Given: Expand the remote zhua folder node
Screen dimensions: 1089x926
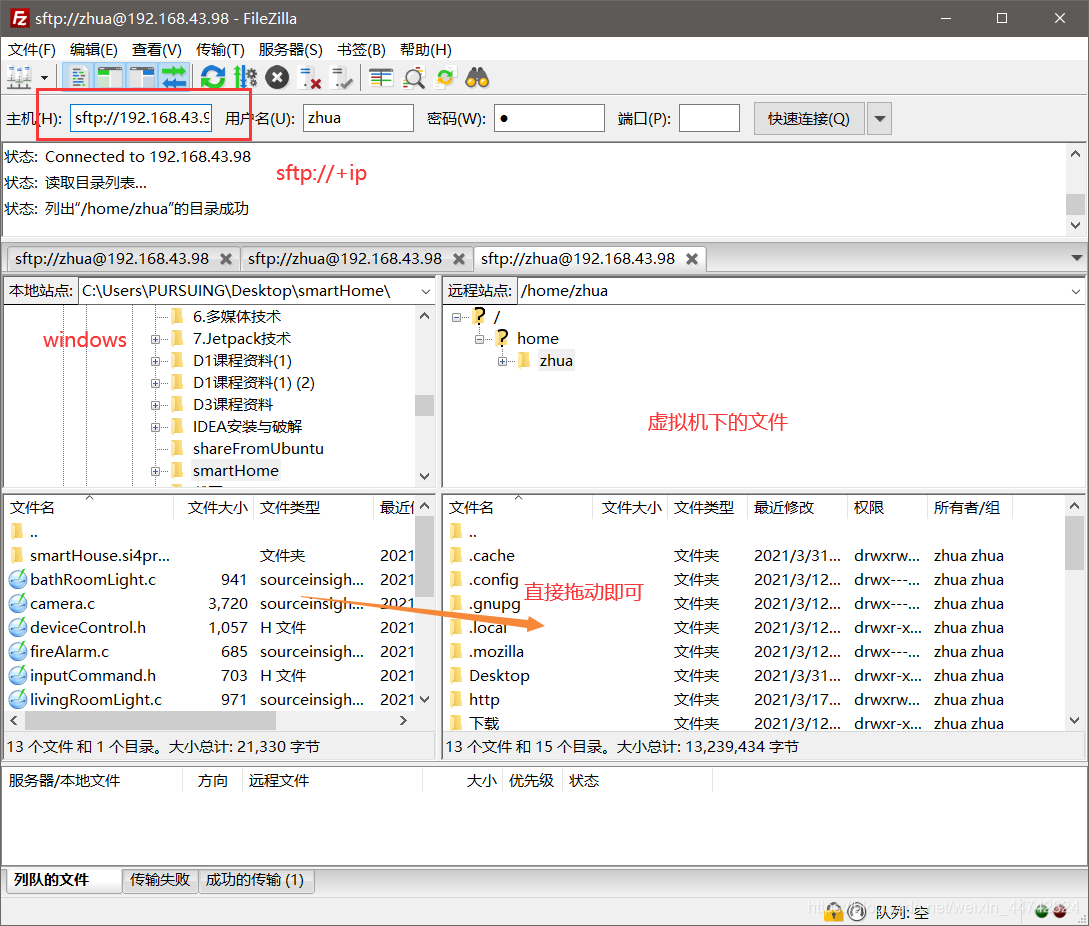Looking at the screenshot, I should (x=502, y=361).
